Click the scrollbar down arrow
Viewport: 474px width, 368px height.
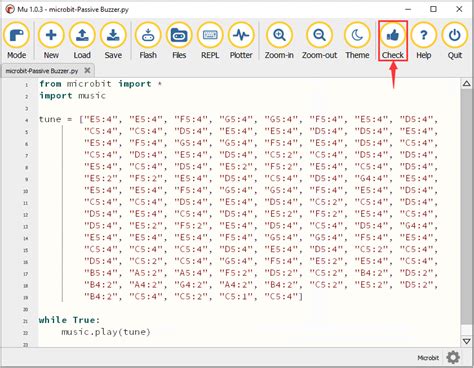tap(467, 341)
